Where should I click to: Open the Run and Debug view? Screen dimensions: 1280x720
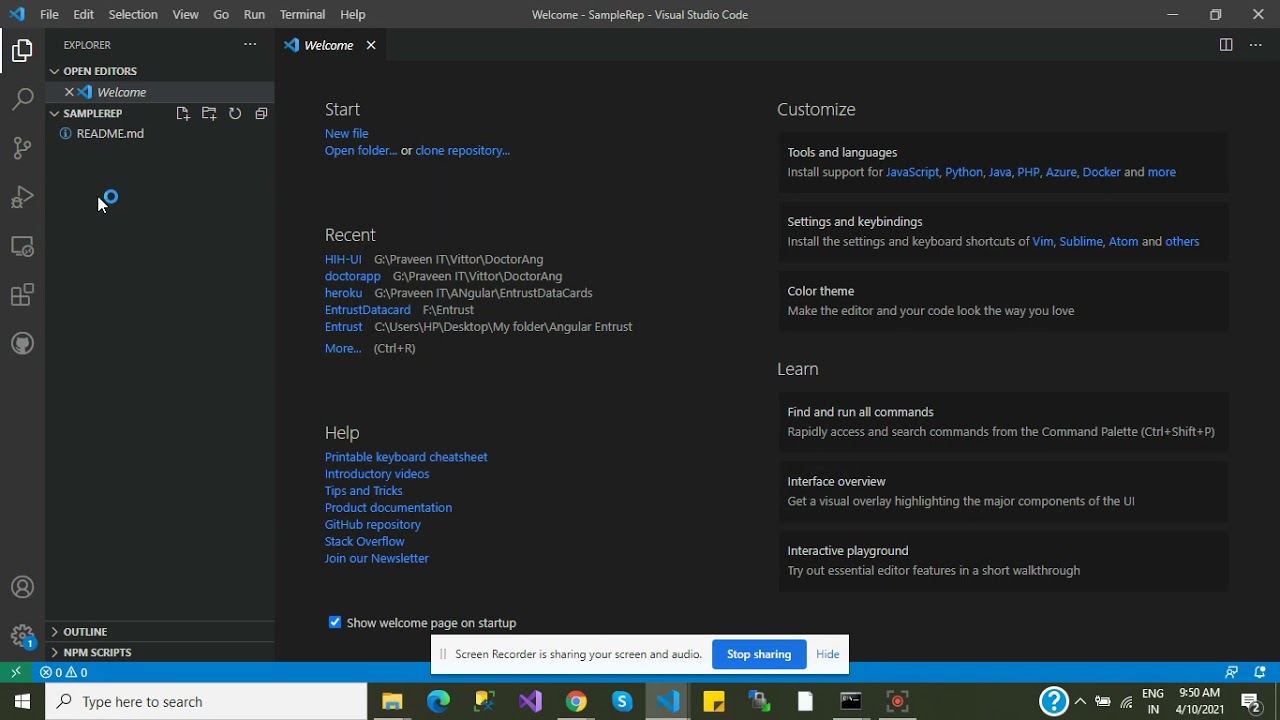pyautogui.click(x=22, y=197)
